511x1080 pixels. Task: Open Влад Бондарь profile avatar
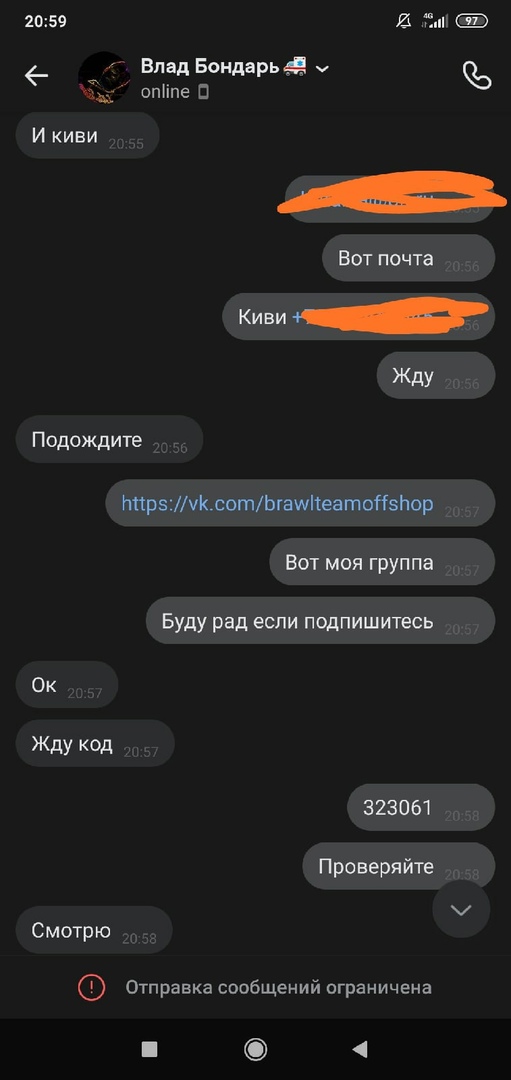104,77
